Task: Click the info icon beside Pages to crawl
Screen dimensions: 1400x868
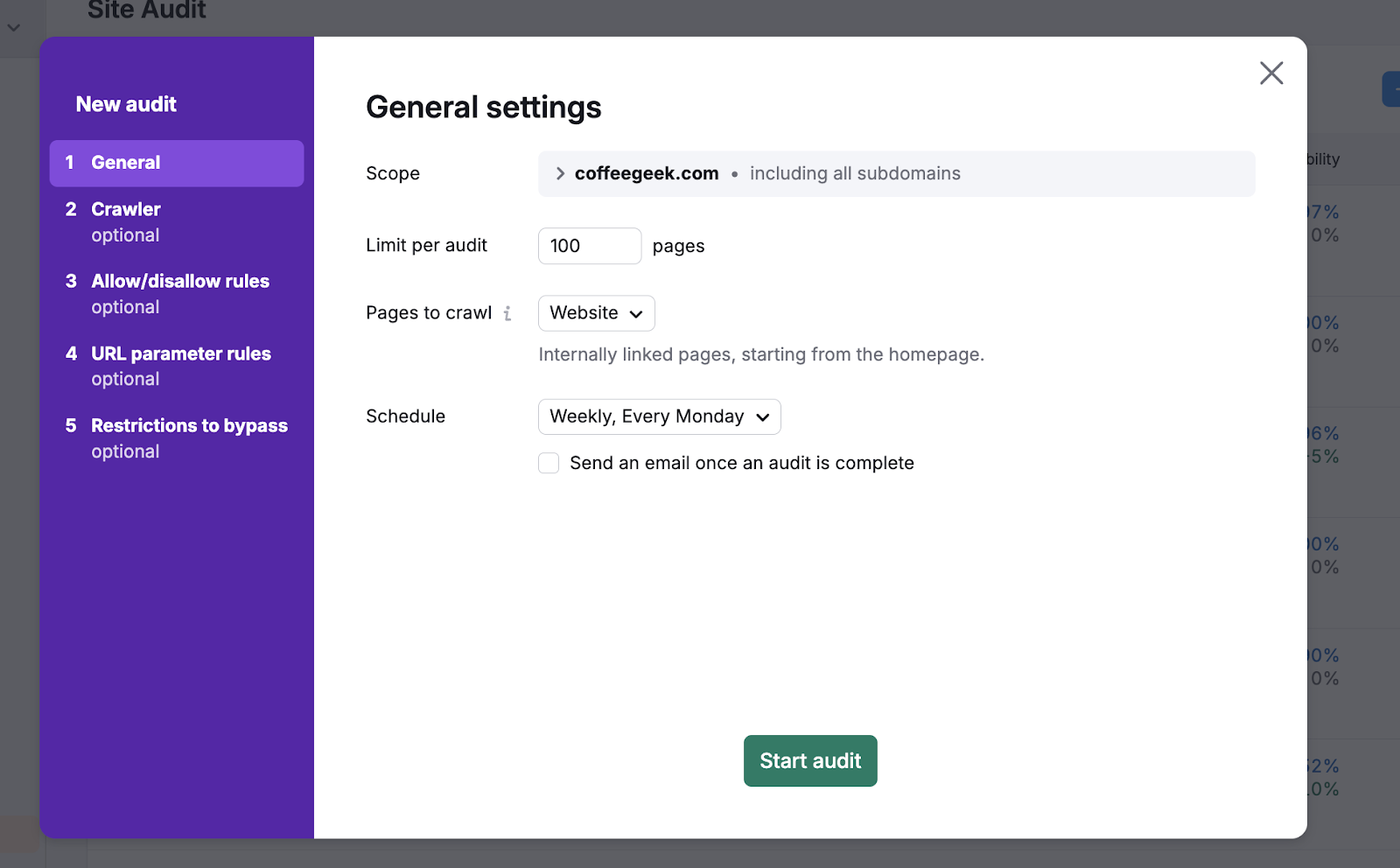Action: [x=507, y=313]
